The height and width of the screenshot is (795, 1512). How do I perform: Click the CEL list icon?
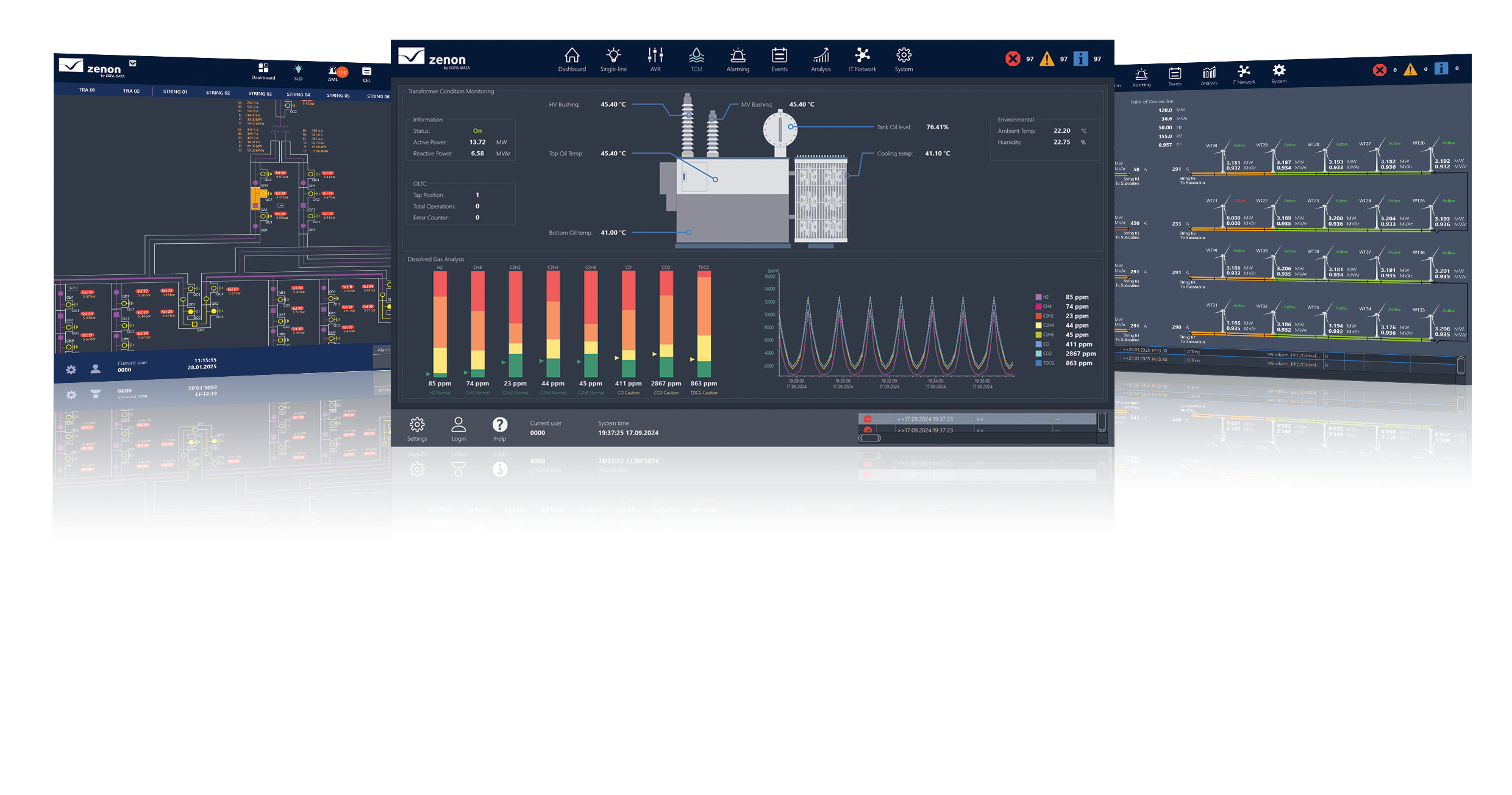[366, 72]
